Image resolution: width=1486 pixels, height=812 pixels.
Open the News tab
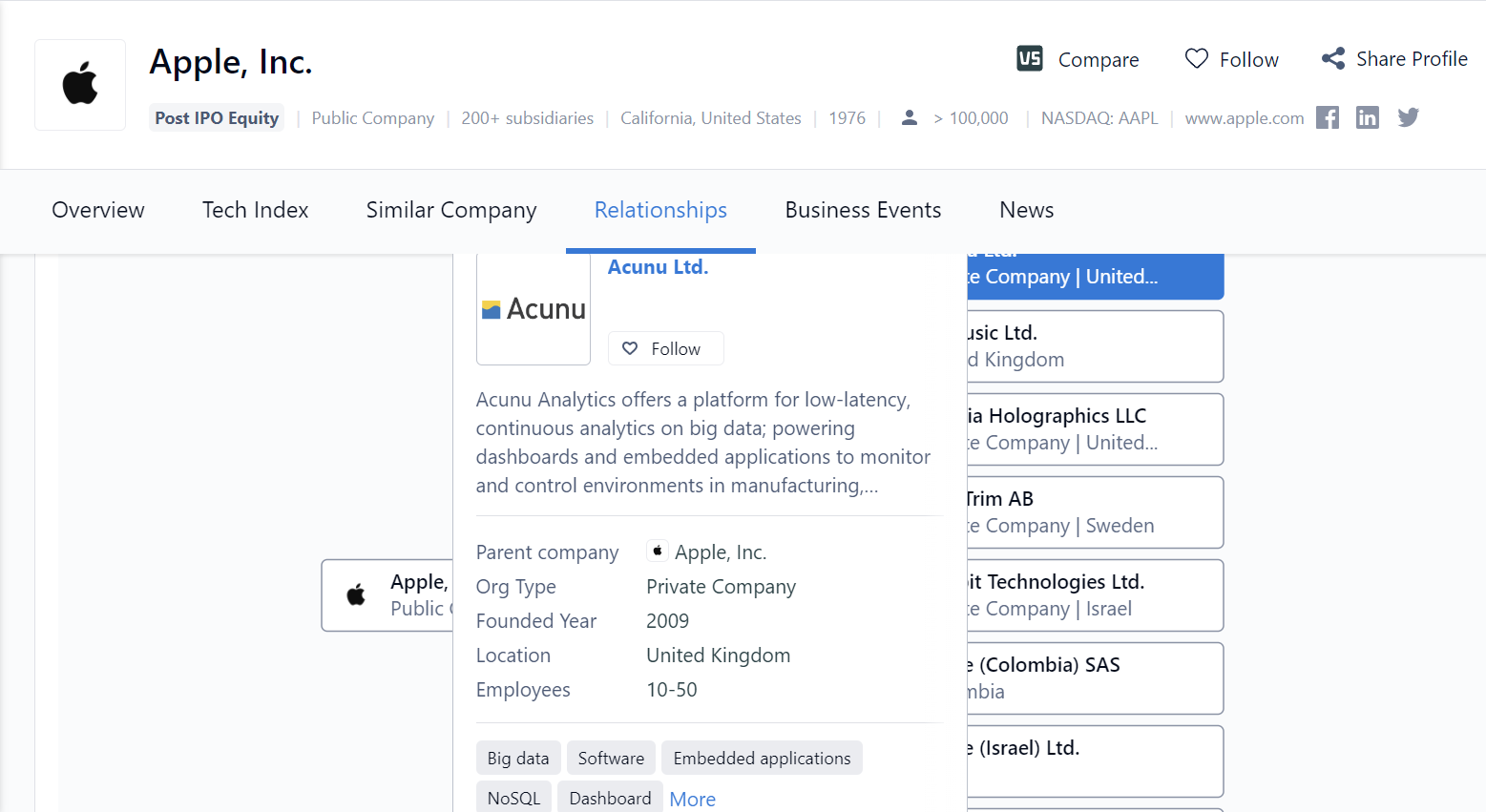tap(1026, 210)
